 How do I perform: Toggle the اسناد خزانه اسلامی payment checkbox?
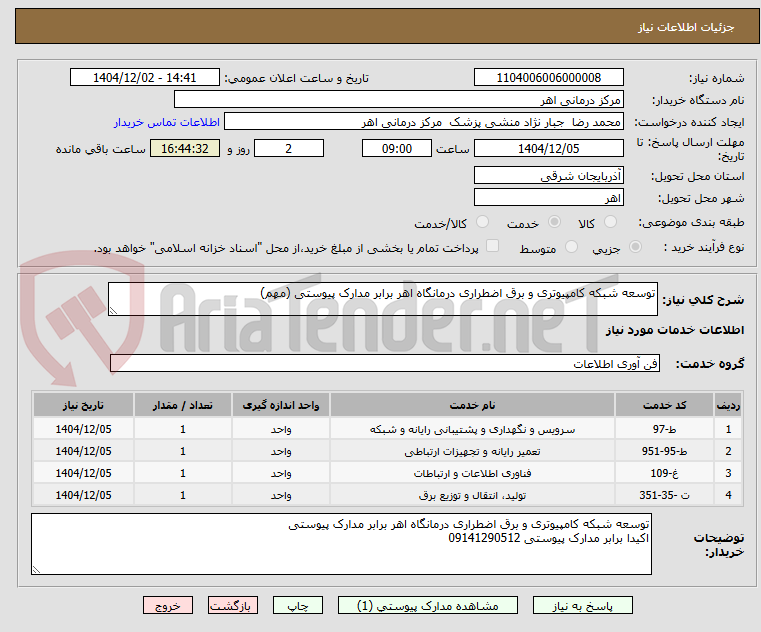(492, 246)
